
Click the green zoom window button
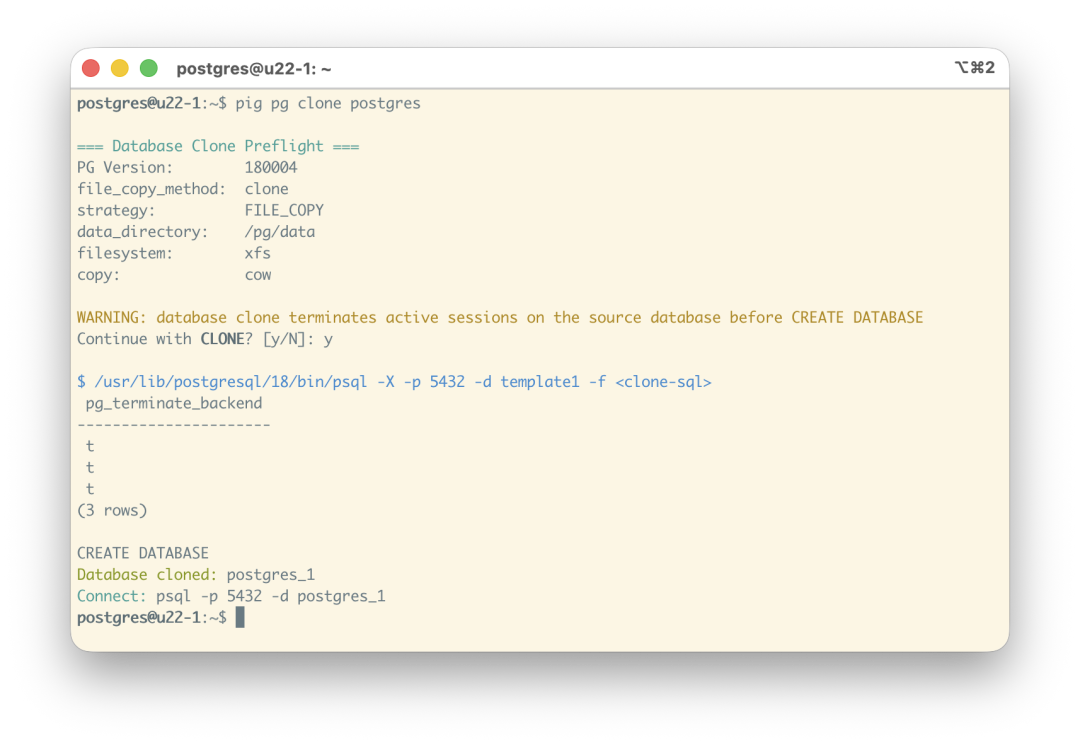pyautogui.click(x=149, y=68)
